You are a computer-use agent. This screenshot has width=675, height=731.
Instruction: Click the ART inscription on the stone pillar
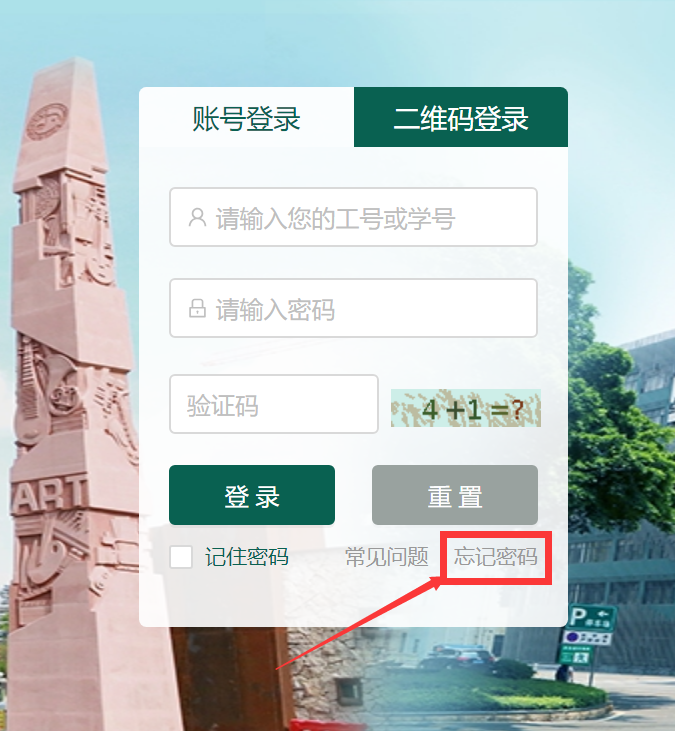point(49,494)
